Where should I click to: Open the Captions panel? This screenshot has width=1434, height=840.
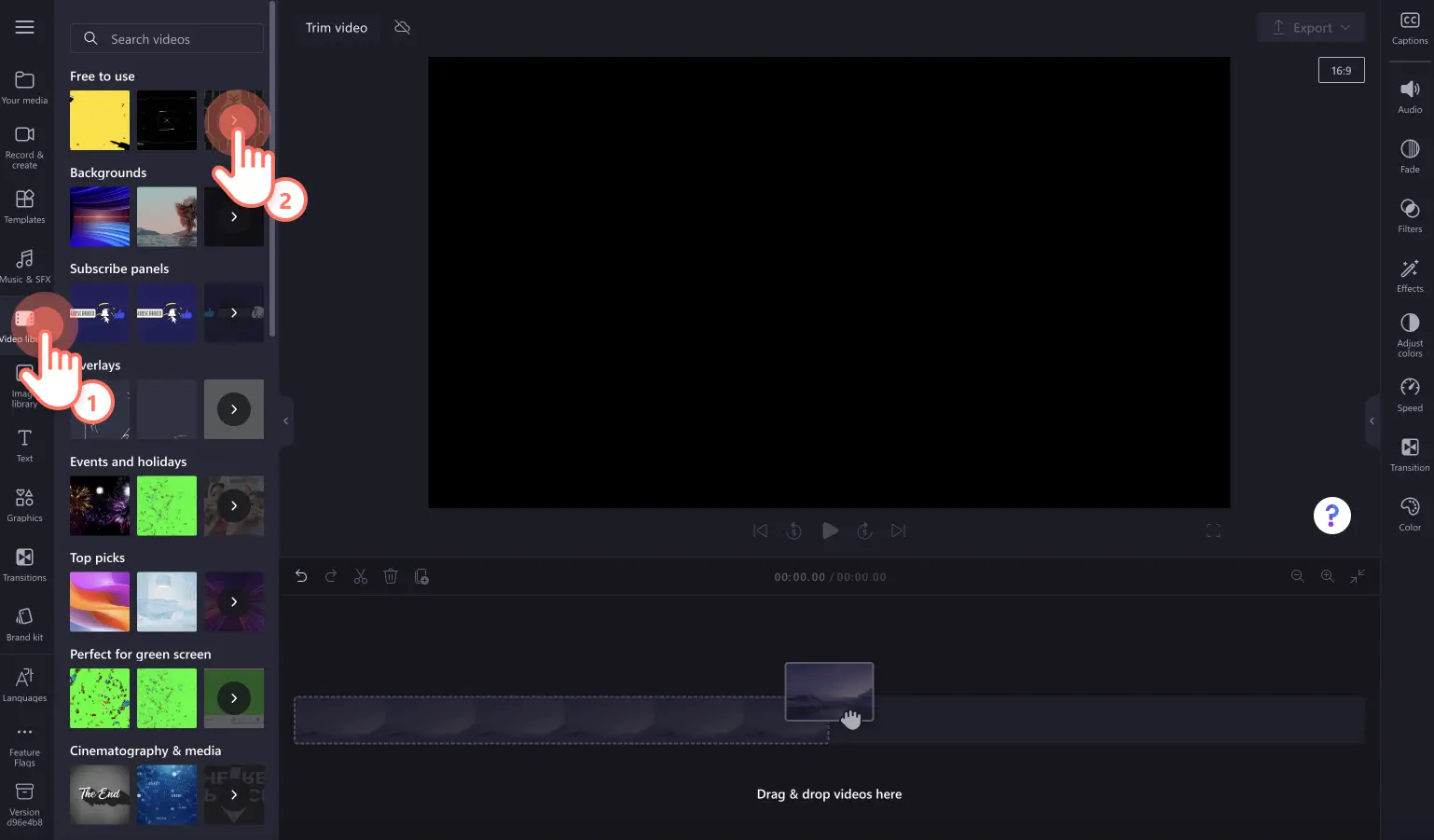point(1409,28)
